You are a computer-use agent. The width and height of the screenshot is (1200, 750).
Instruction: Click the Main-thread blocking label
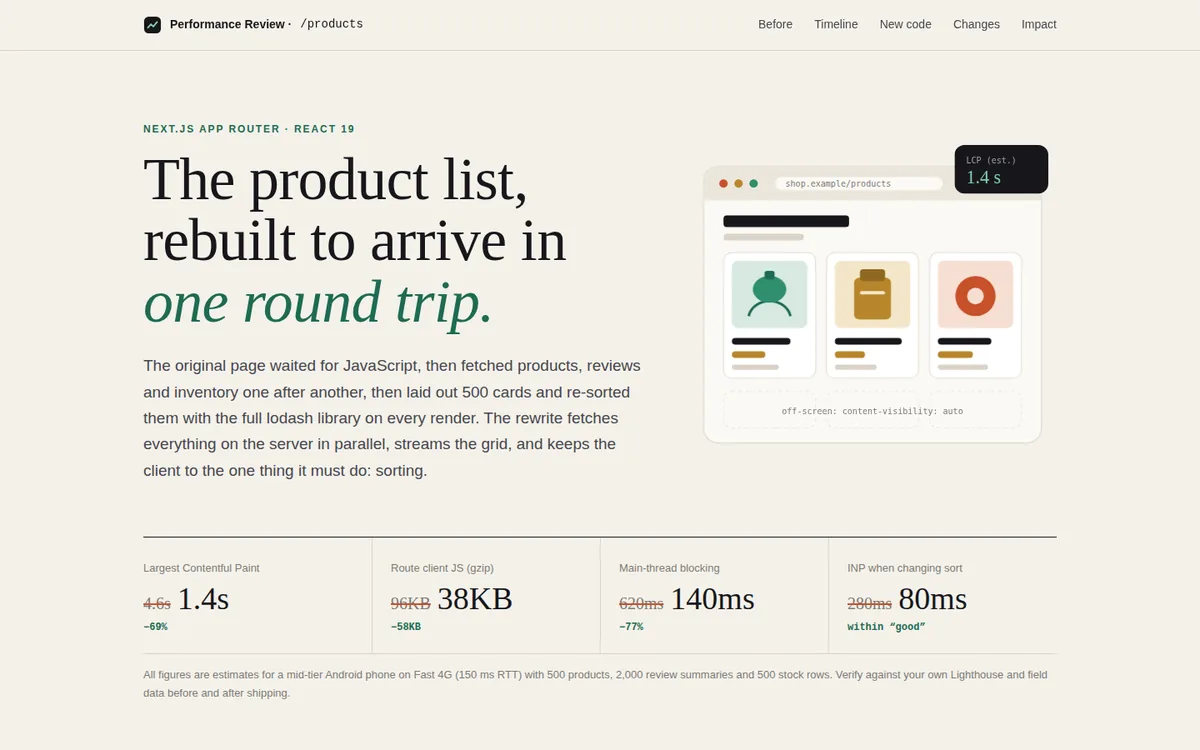coord(669,568)
